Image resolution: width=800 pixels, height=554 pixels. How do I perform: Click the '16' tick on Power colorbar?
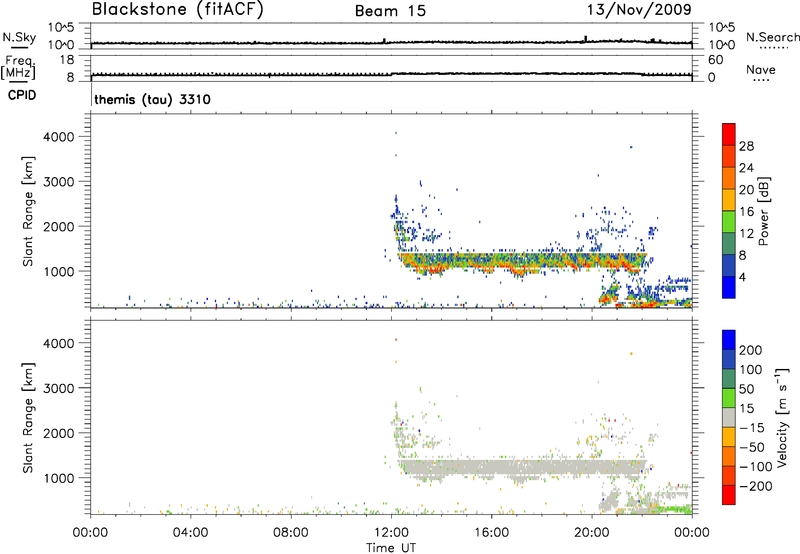click(746, 212)
